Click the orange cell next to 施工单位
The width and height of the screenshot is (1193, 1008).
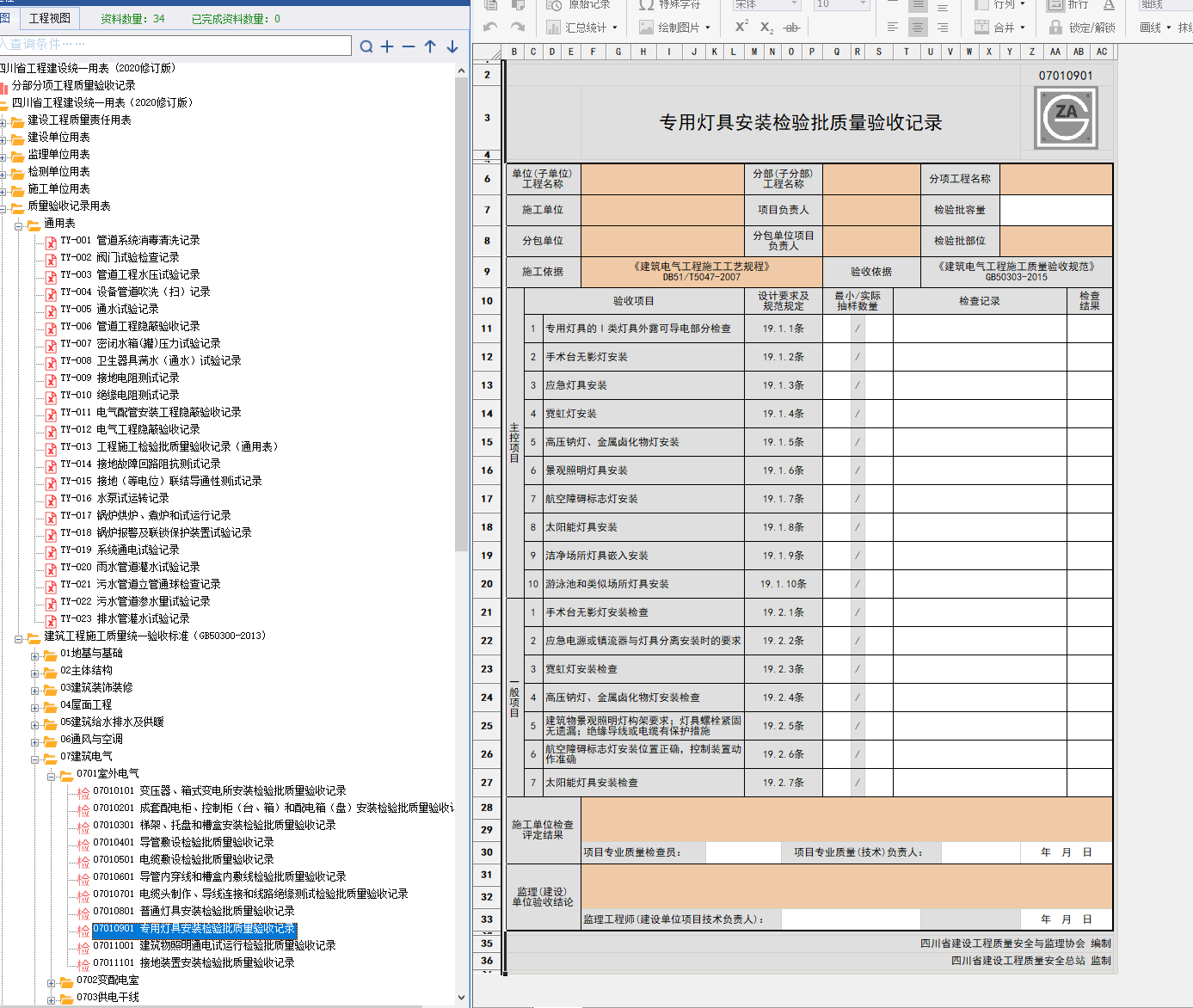662,210
